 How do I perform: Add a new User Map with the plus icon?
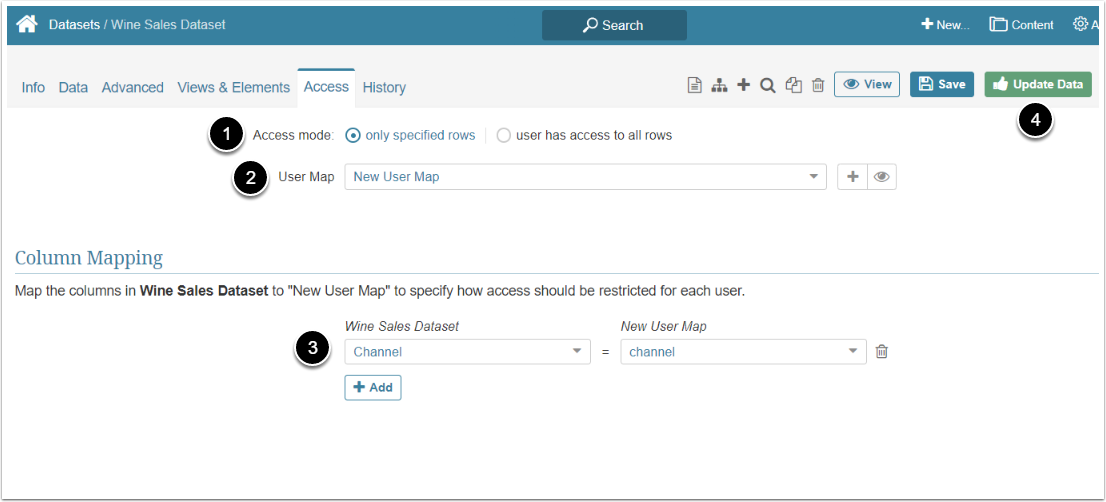click(853, 177)
